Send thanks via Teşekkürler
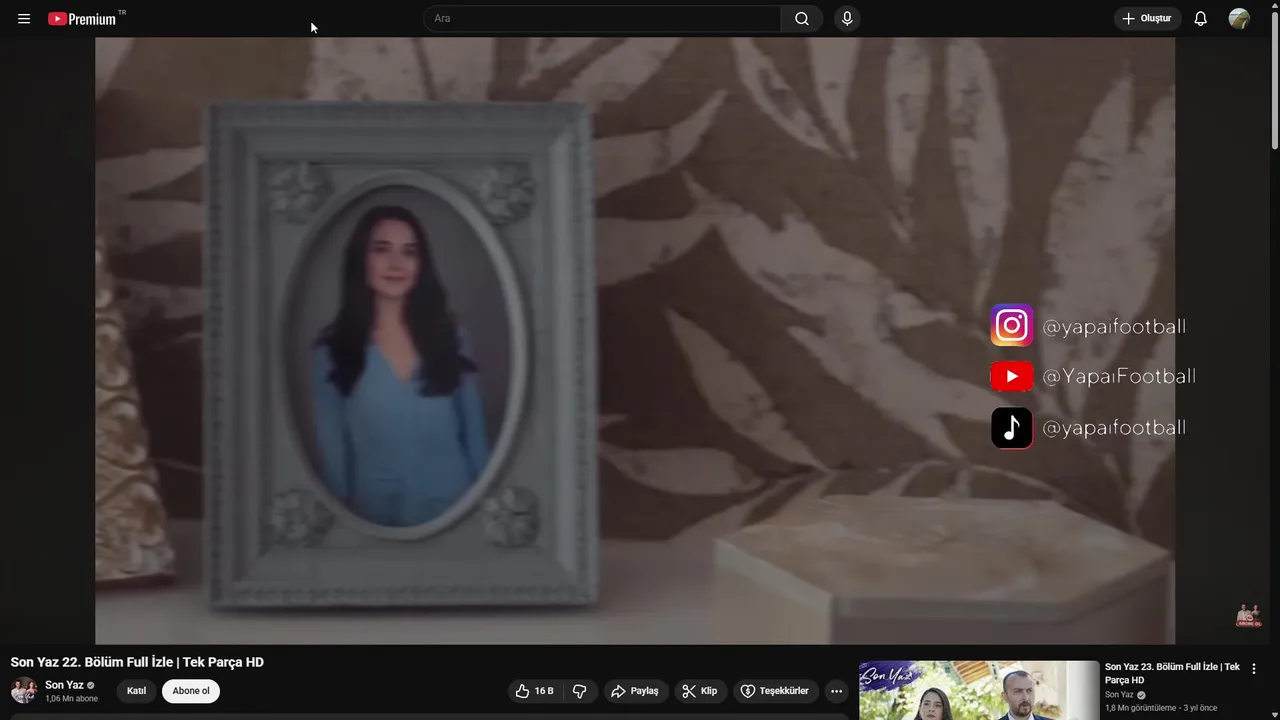The width and height of the screenshot is (1280, 720). [x=775, y=691]
